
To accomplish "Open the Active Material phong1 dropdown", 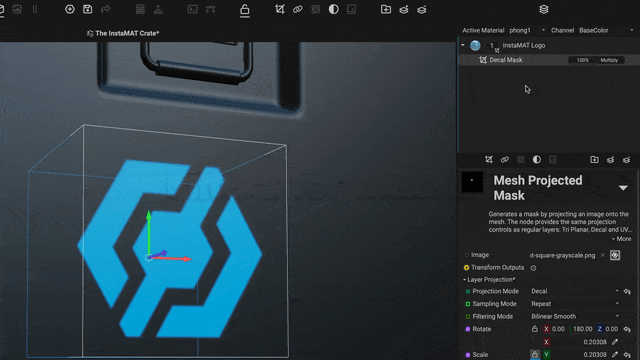I will (527, 30).
